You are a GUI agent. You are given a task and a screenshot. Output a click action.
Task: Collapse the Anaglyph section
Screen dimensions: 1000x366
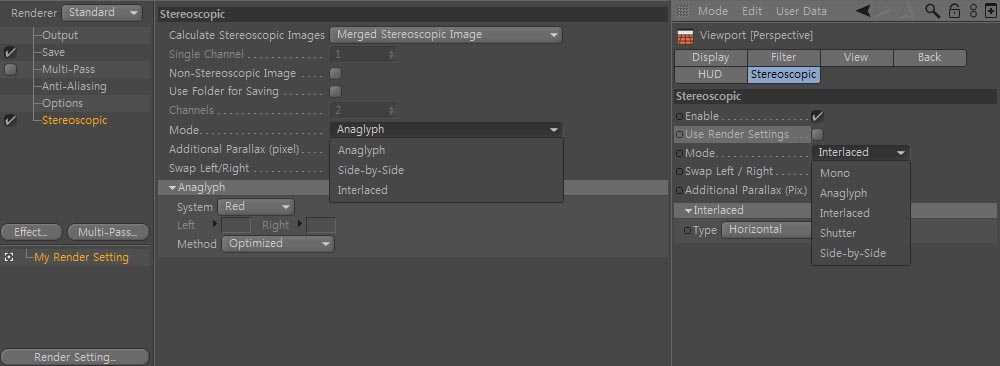point(173,187)
